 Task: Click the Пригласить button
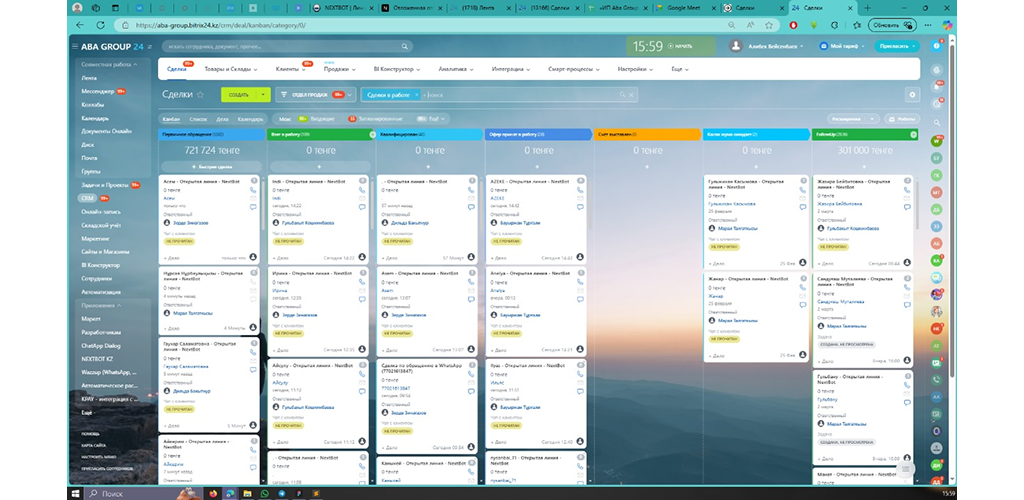(x=895, y=46)
